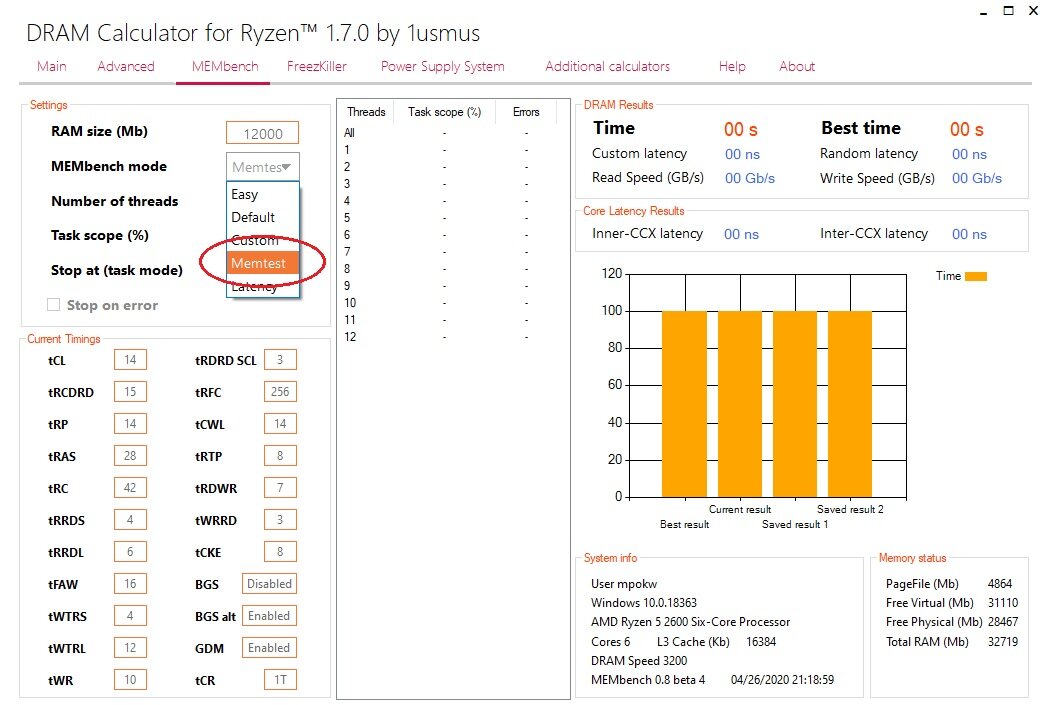1051x705 pixels.
Task: Select the tRDWR value box
Action: (280, 488)
